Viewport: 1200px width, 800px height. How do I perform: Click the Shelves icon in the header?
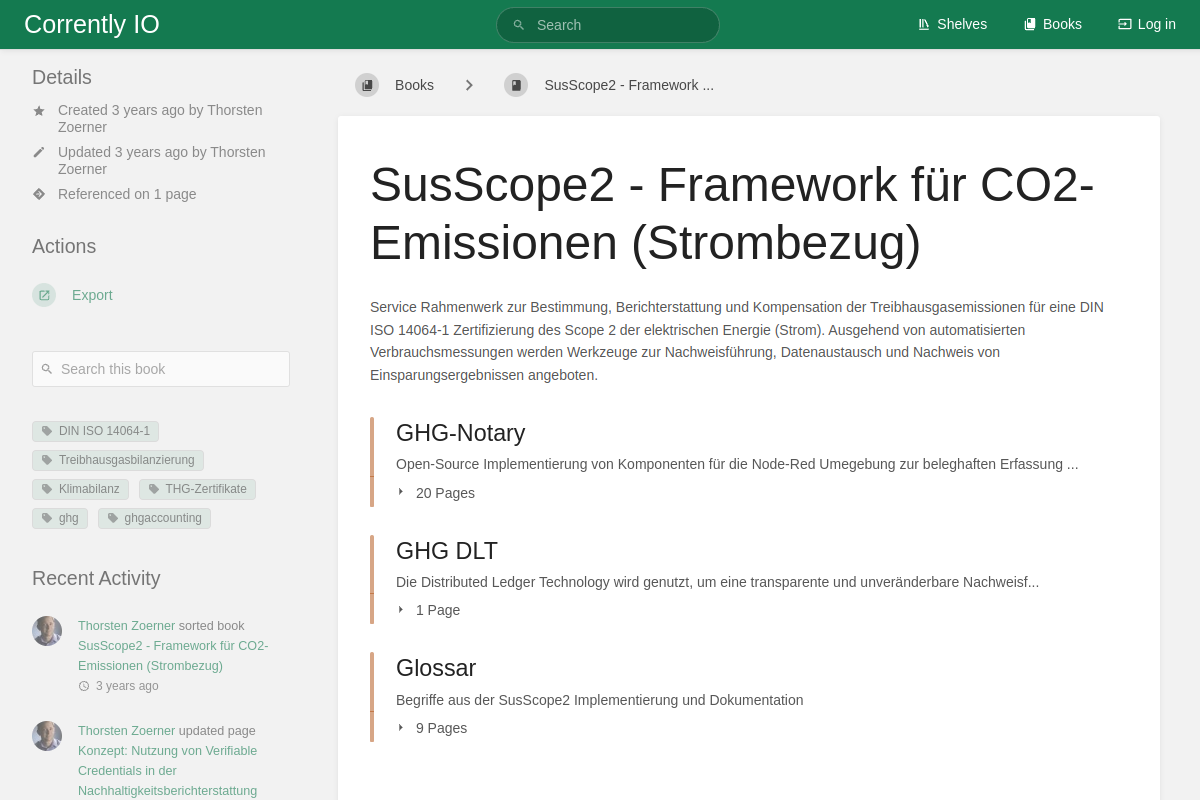click(924, 24)
